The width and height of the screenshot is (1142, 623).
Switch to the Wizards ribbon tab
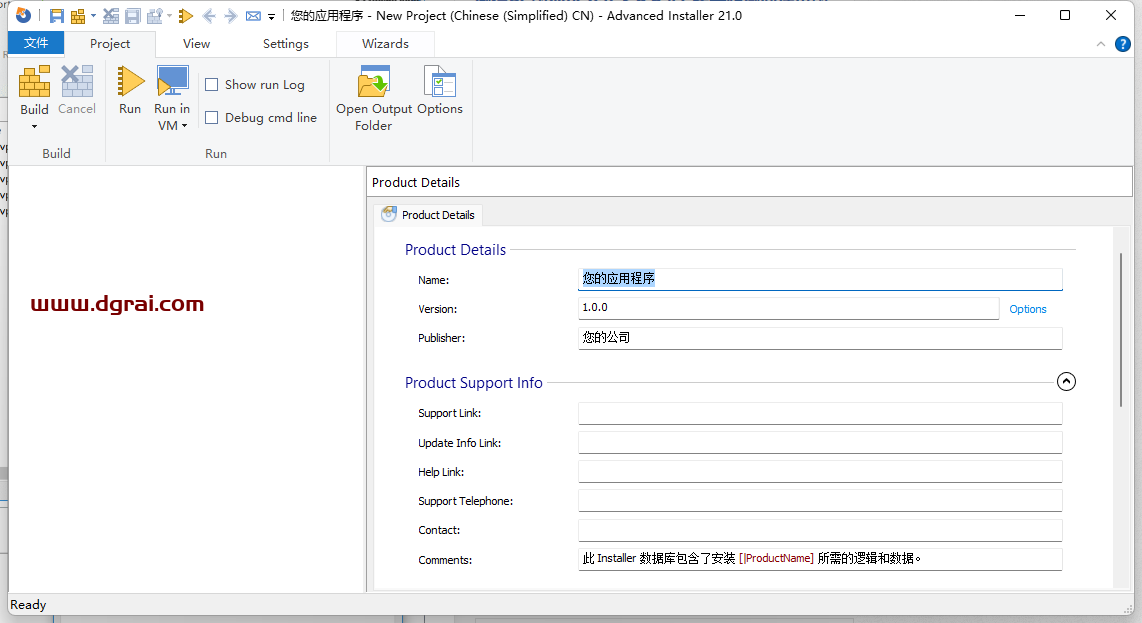click(x=385, y=44)
